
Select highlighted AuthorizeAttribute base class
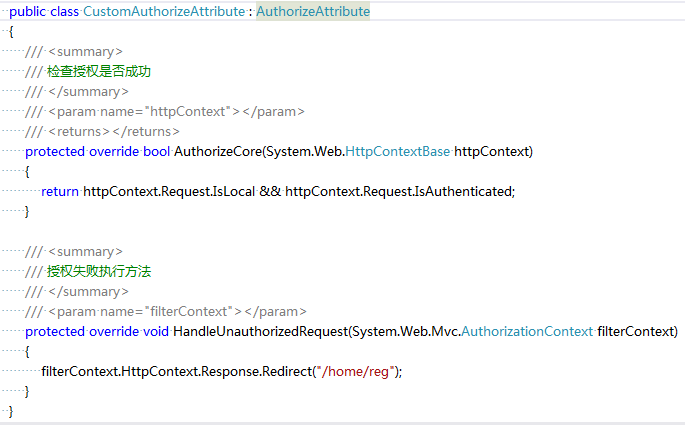[313, 11]
